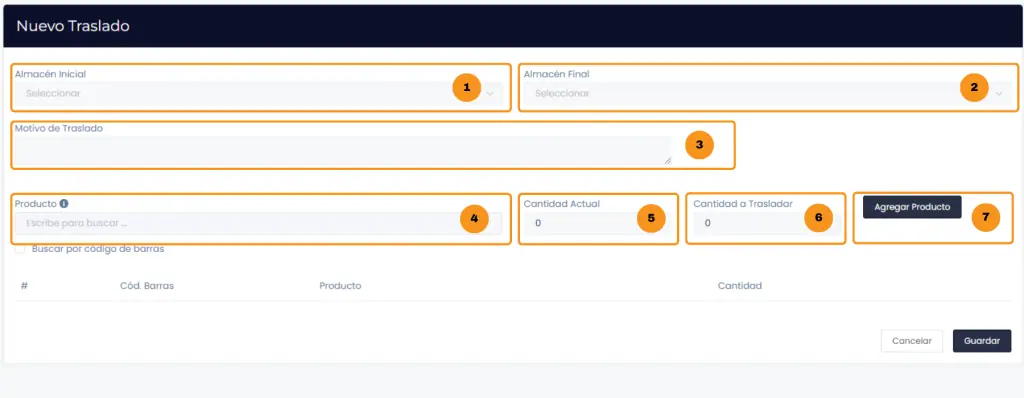Focus the Producto search field
The width and height of the screenshot is (1024, 398).
coord(259,224)
